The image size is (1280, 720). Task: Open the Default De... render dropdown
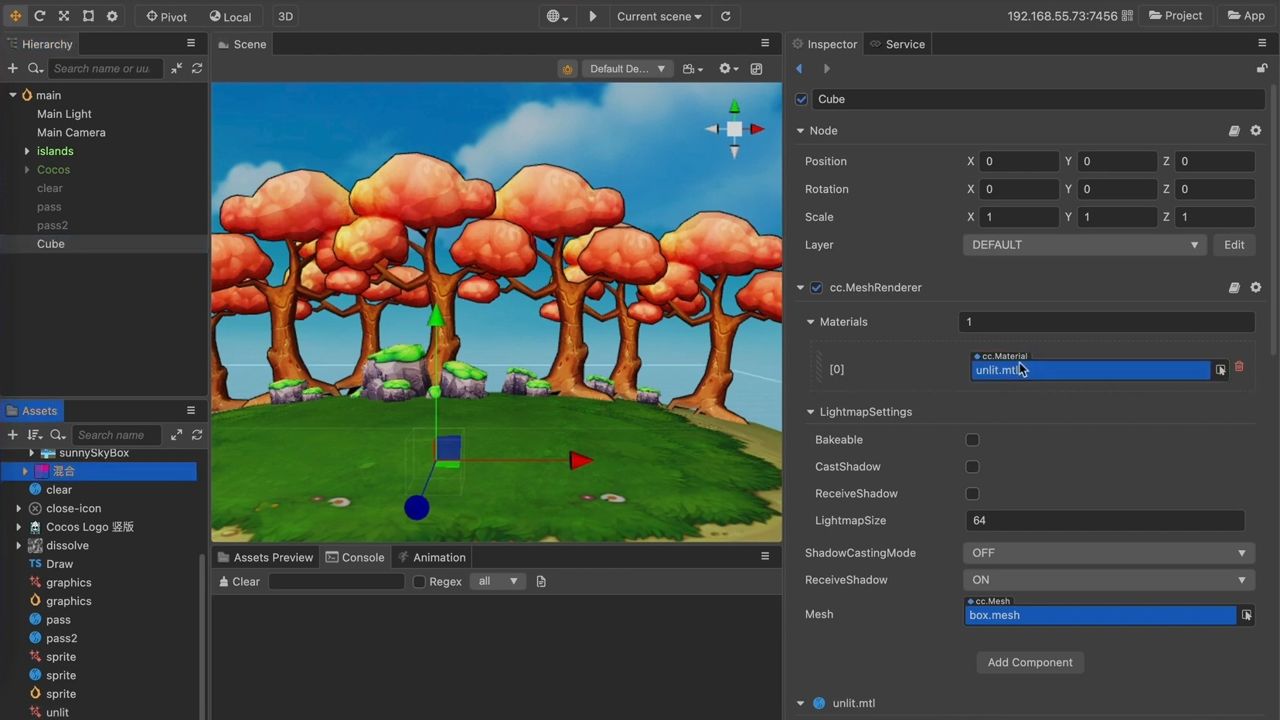626,69
